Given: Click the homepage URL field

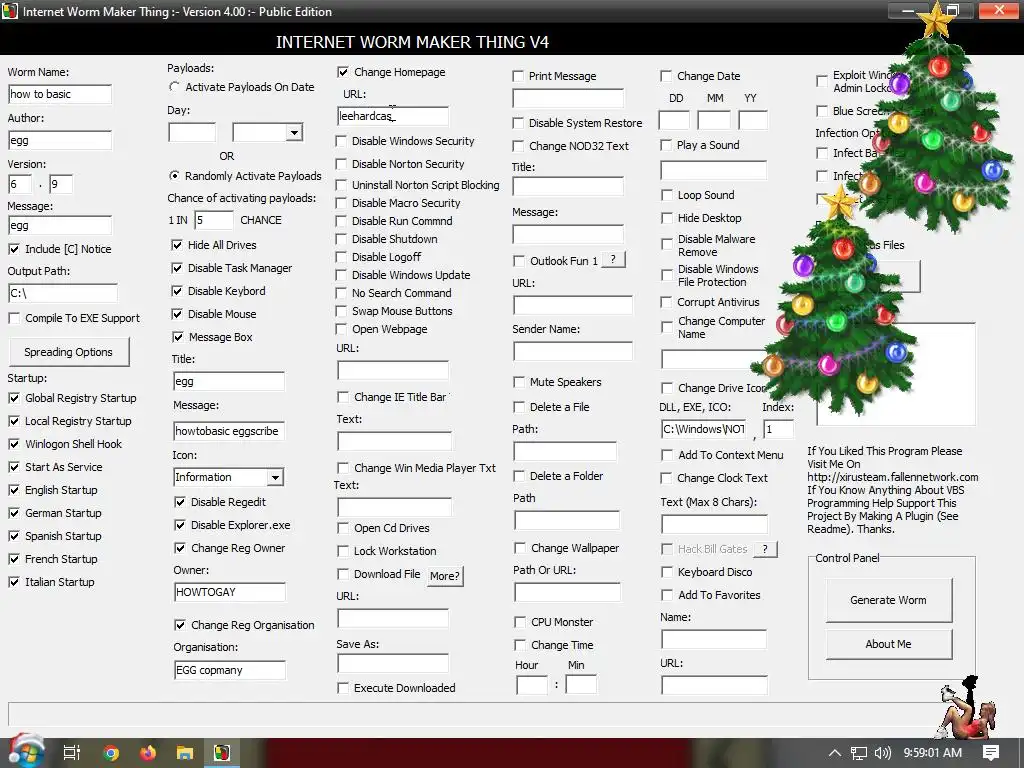Looking at the screenshot, I should (393, 116).
